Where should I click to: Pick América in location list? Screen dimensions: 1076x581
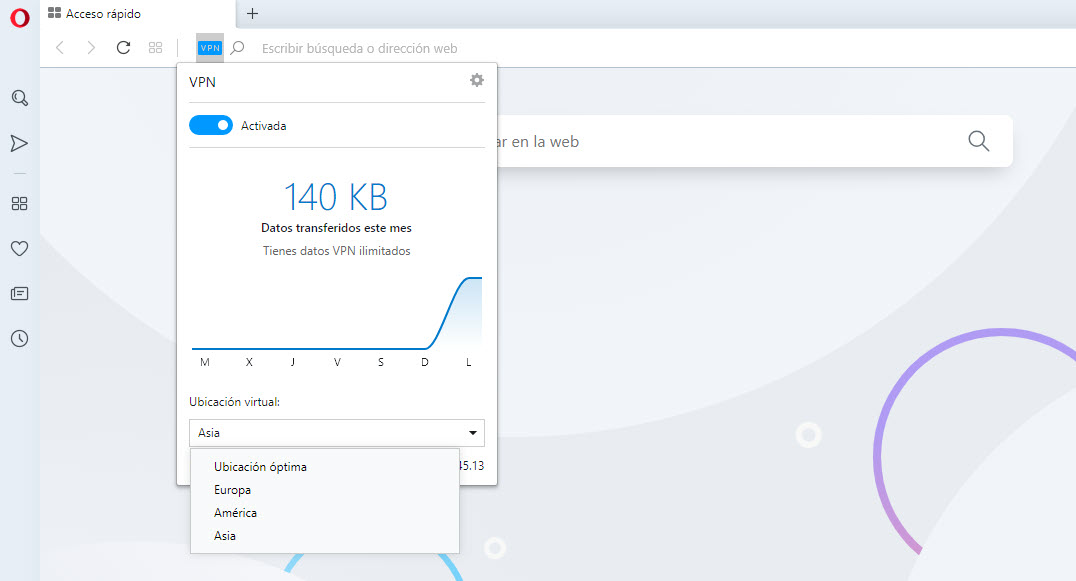(x=235, y=513)
